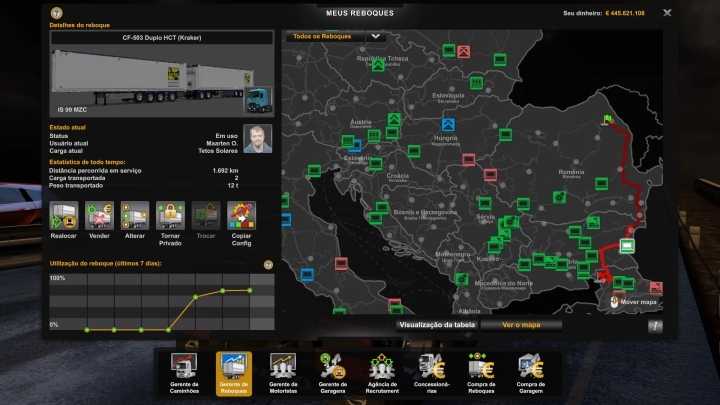Click the driver Maarten O. portrait
This screenshot has height=405, width=720.
pos(258,139)
